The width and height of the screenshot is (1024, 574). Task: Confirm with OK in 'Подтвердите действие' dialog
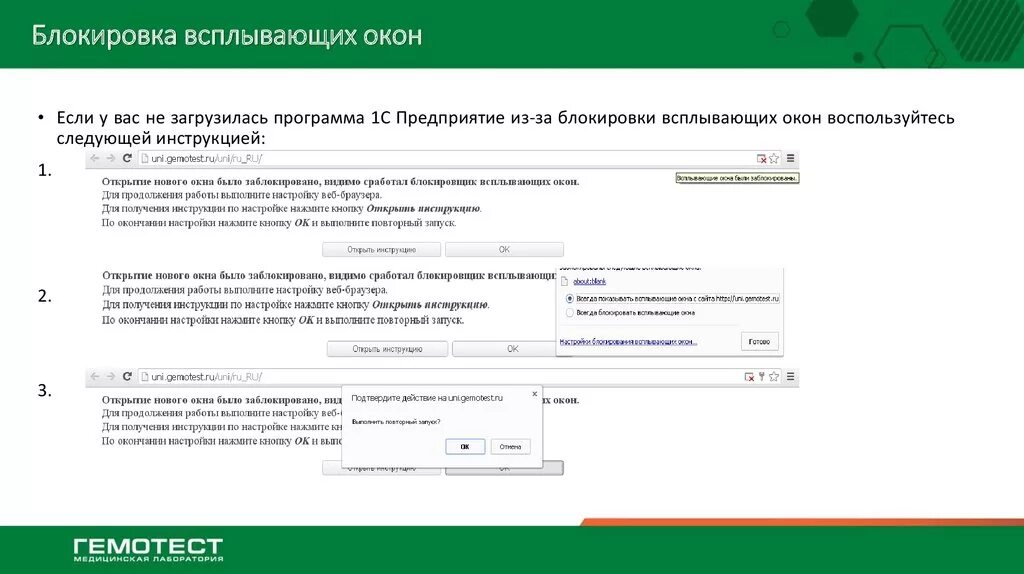pyautogui.click(x=465, y=447)
